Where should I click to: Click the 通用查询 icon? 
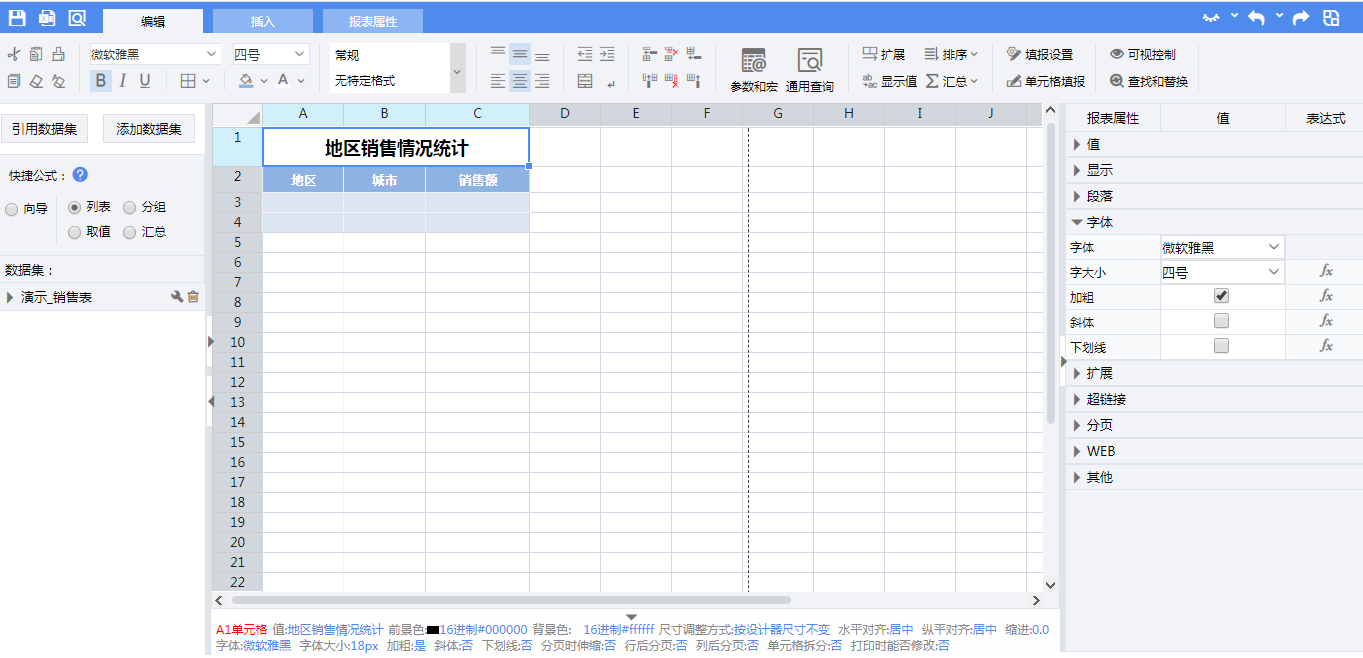pos(809,69)
